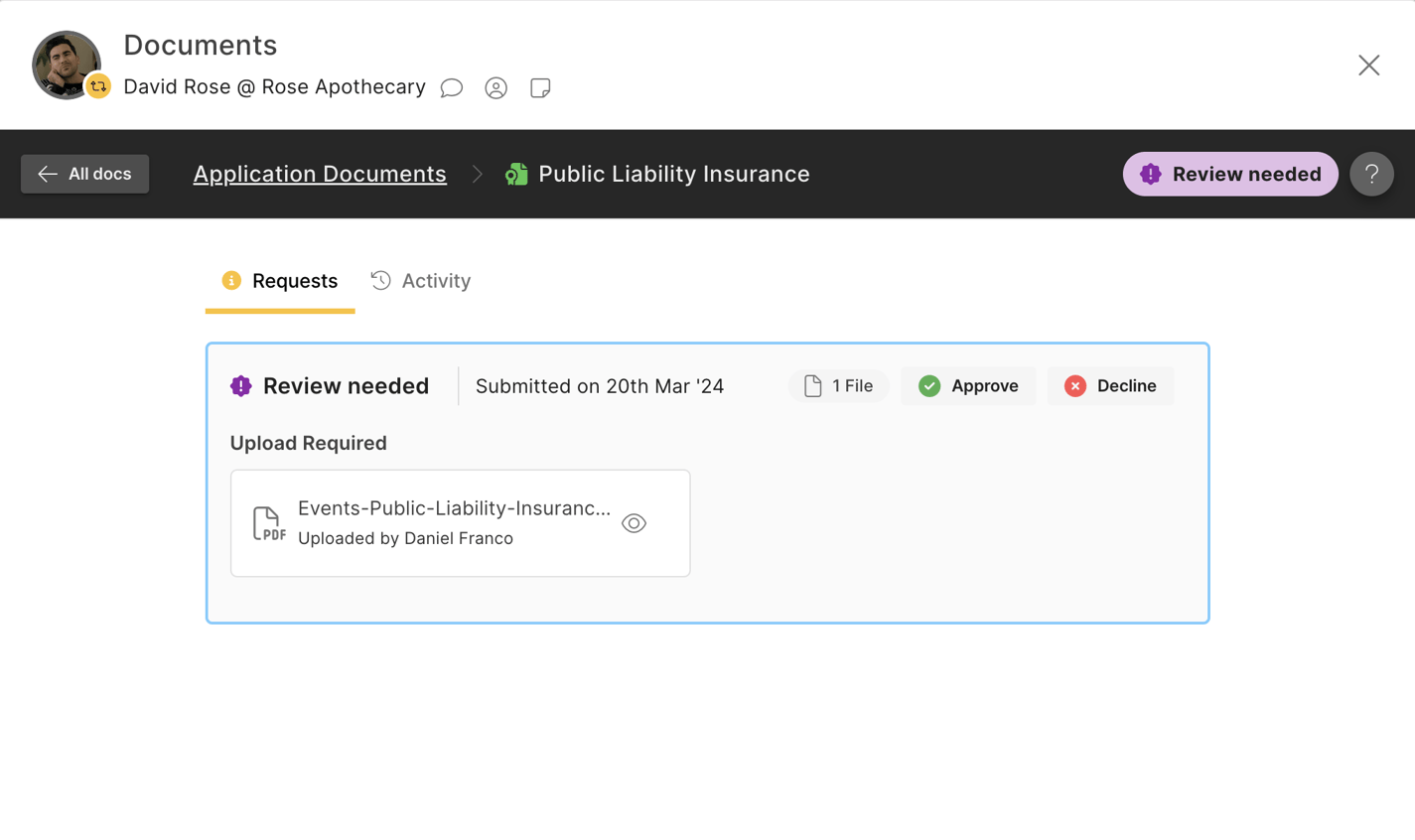Image resolution: width=1415 pixels, height=840 pixels.
Task: Click the page icon inside the 1 File chip
Action: tap(812, 386)
